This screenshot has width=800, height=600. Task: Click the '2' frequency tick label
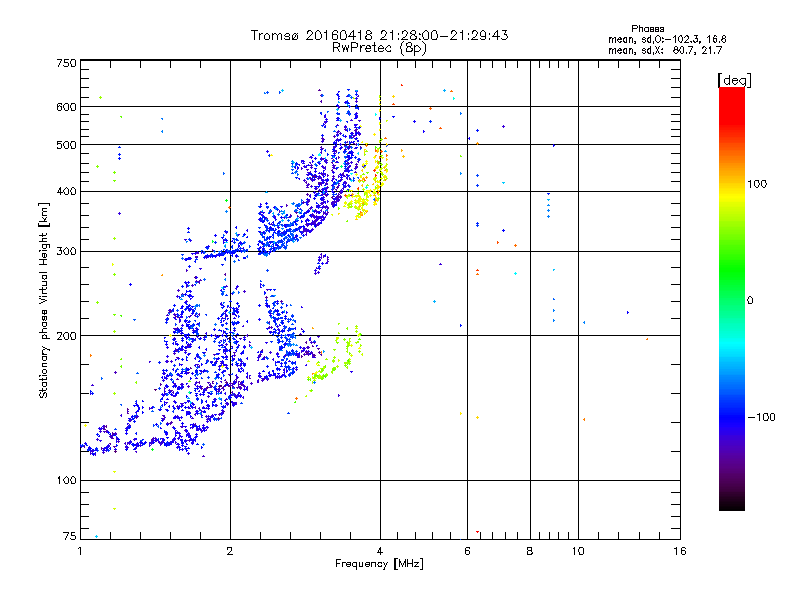(230, 551)
